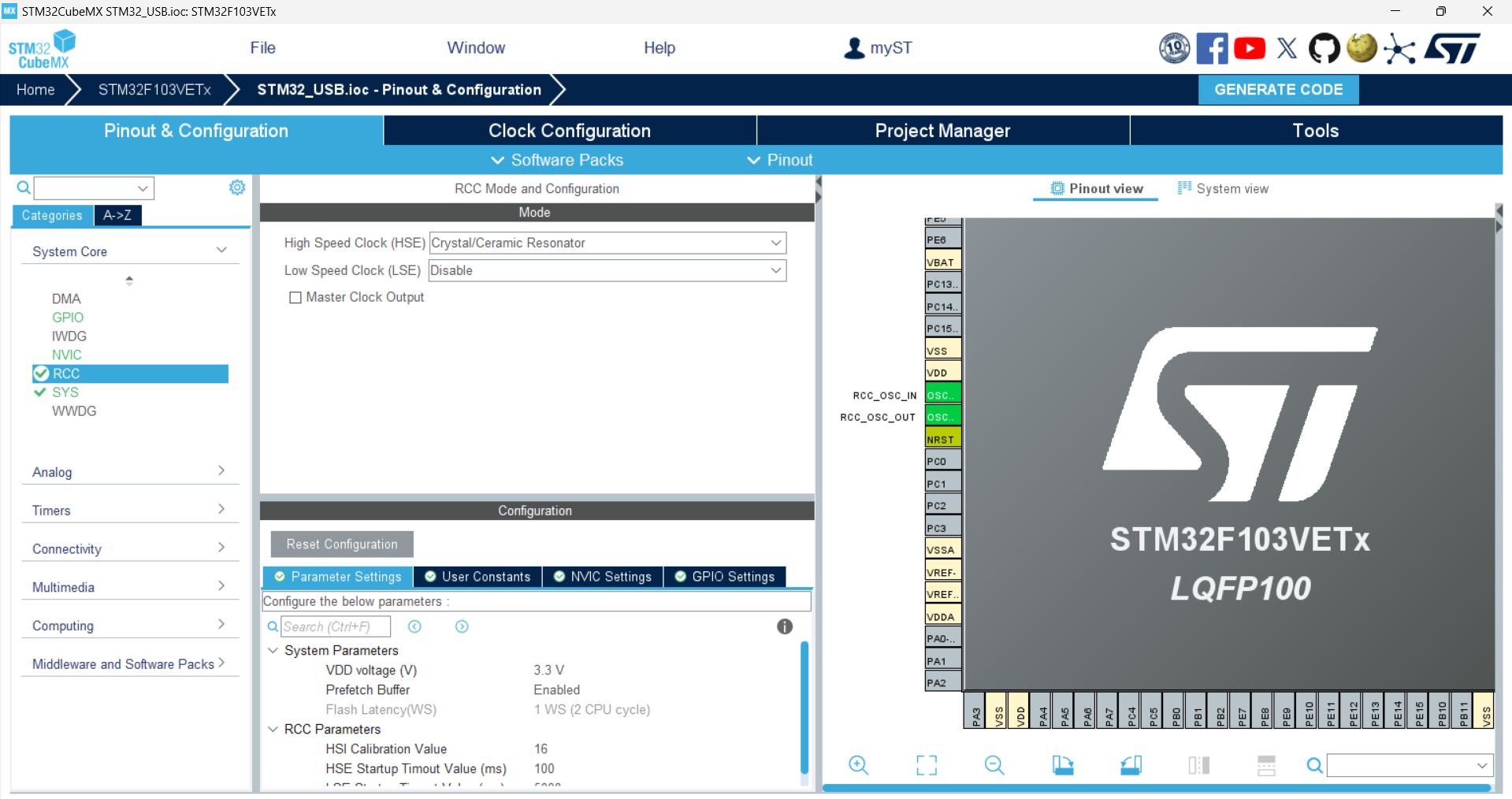Click the 10-year anniversary badge icon
The width and height of the screenshot is (1512, 799).
[x=1174, y=49]
